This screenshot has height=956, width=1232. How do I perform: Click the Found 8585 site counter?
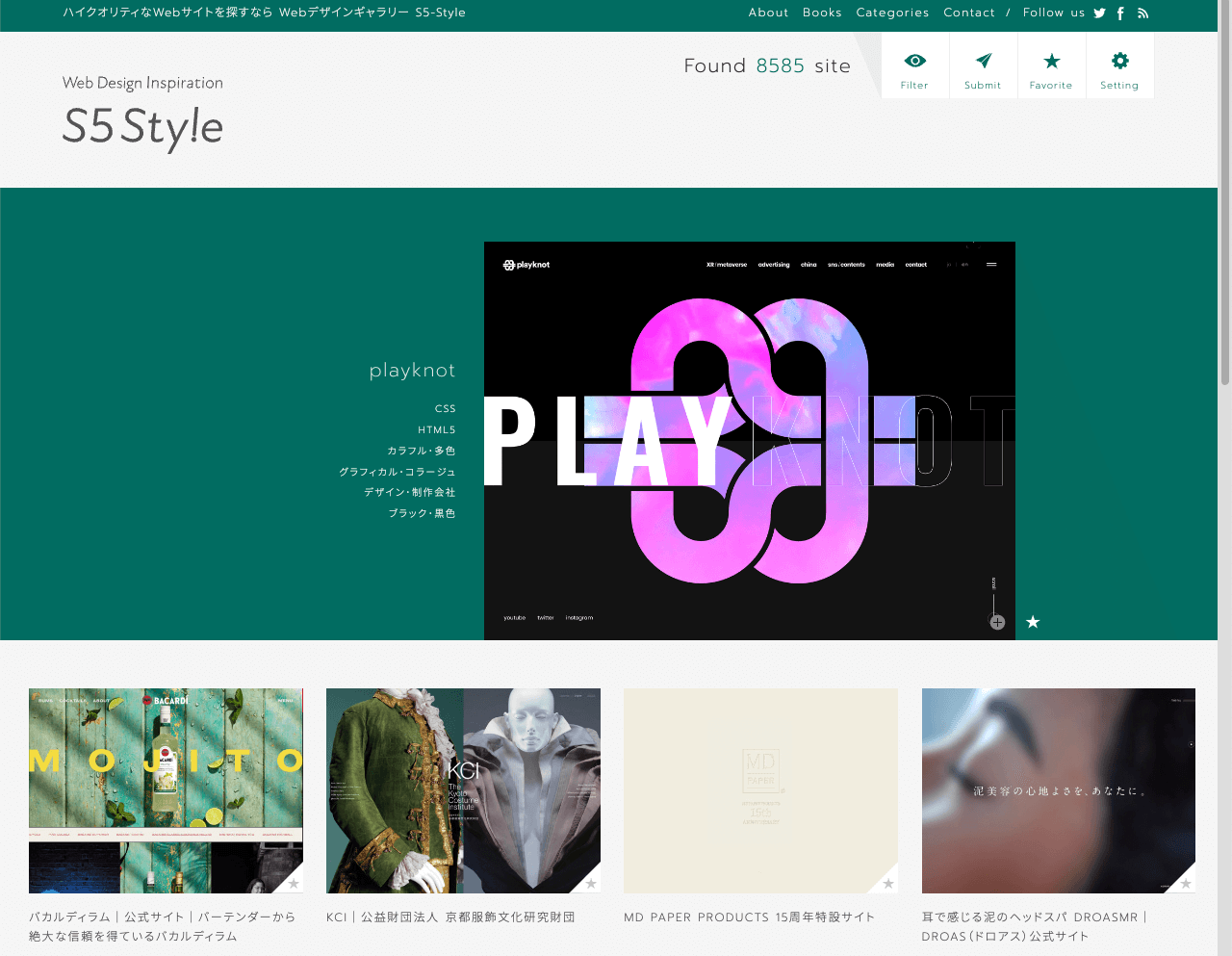767,65
